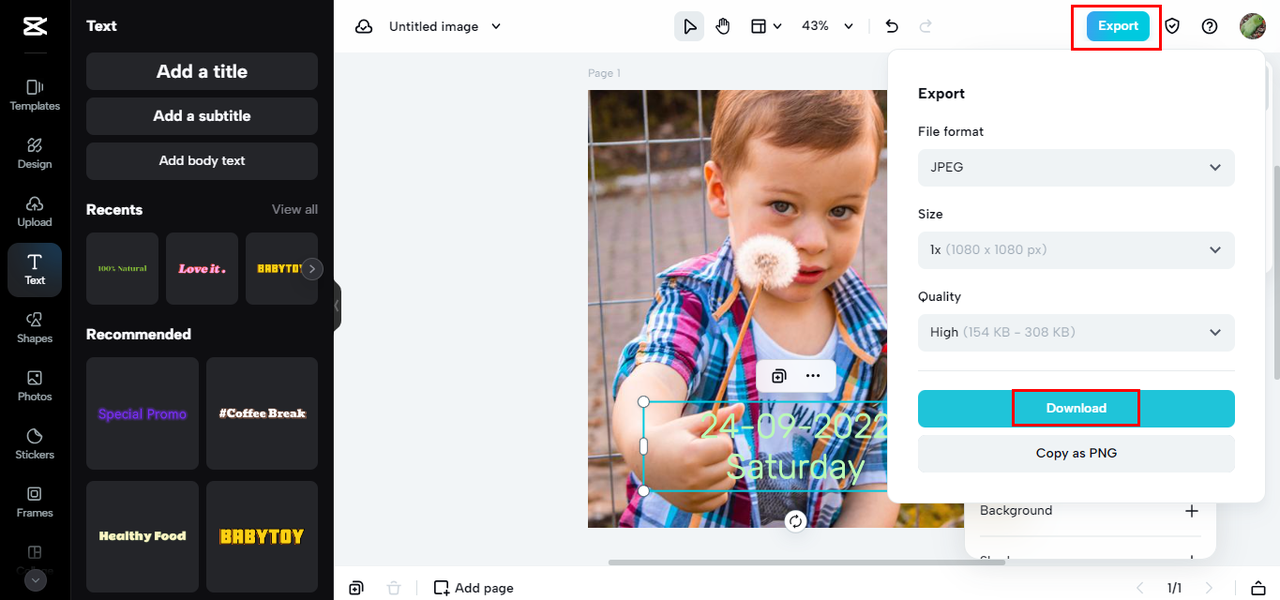Open the help question mark icon

(x=1210, y=27)
